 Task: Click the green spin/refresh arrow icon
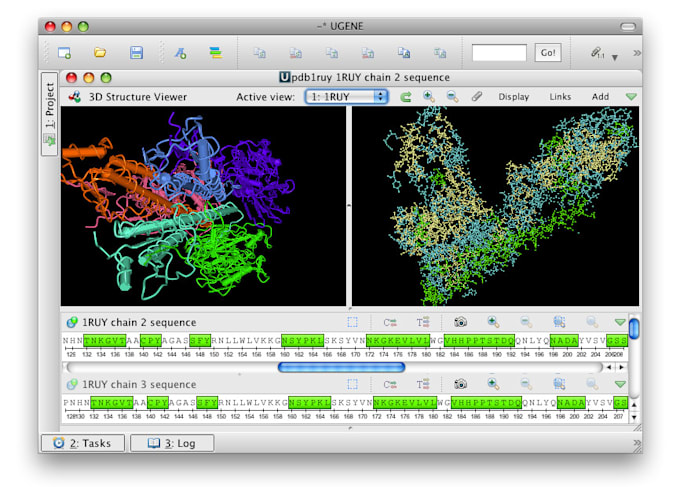[406, 97]
